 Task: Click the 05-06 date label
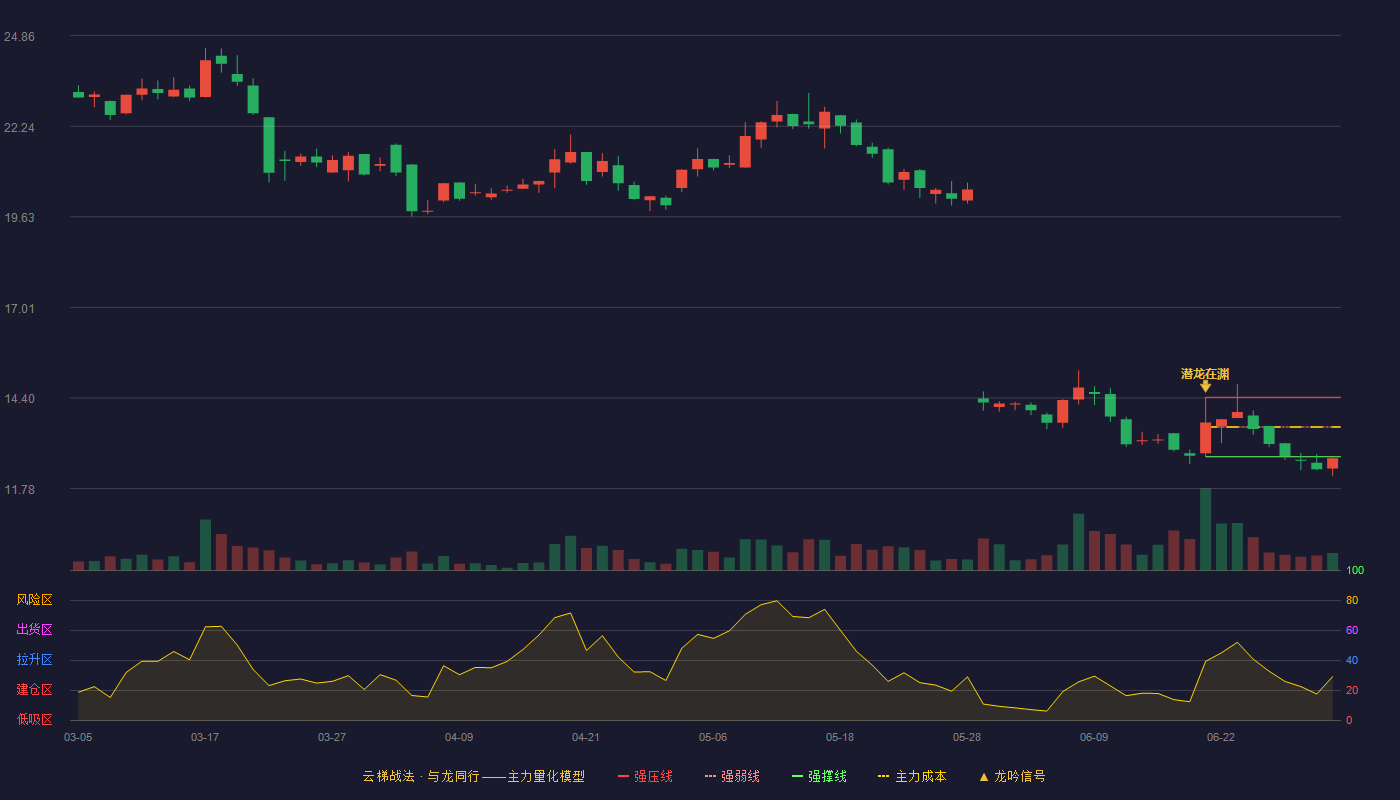click(713, 737)
